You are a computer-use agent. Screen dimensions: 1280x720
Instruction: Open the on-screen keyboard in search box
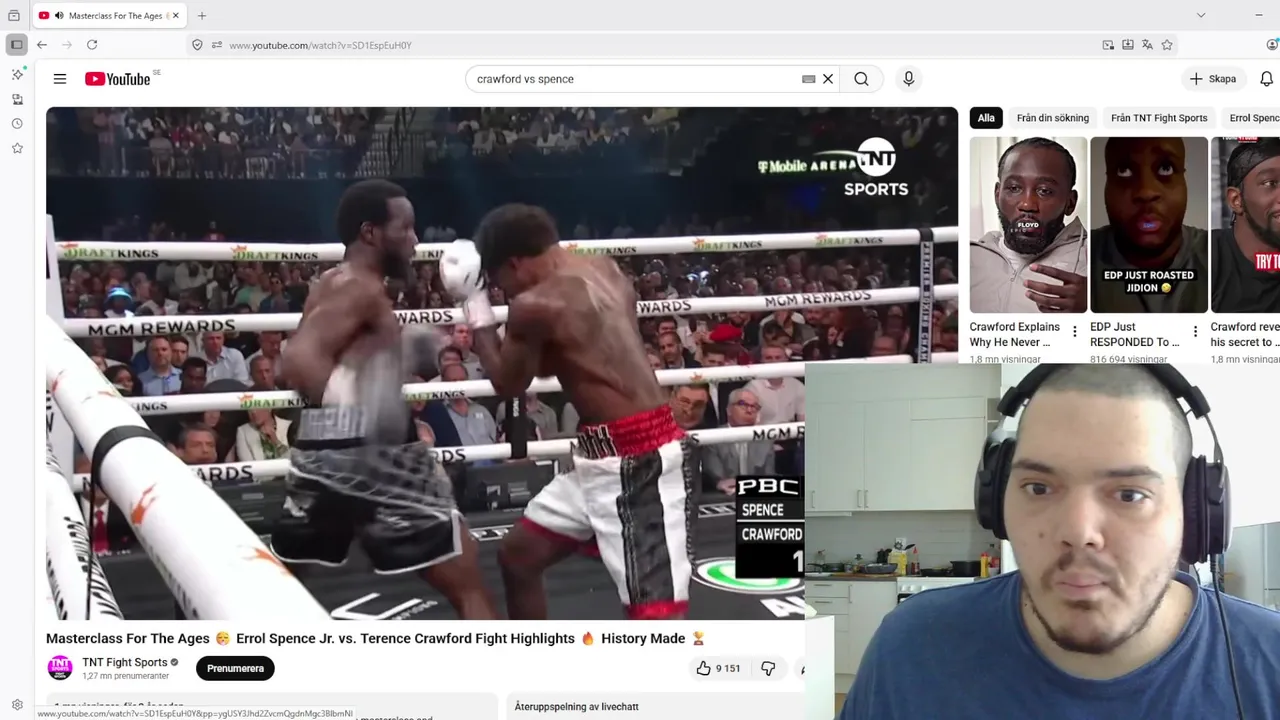[x=809, y=79]
